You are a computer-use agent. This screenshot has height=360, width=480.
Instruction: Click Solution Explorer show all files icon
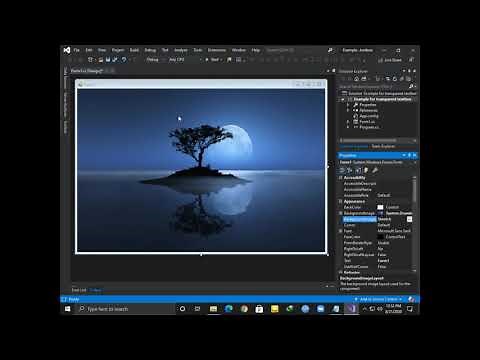coord(408,79)
